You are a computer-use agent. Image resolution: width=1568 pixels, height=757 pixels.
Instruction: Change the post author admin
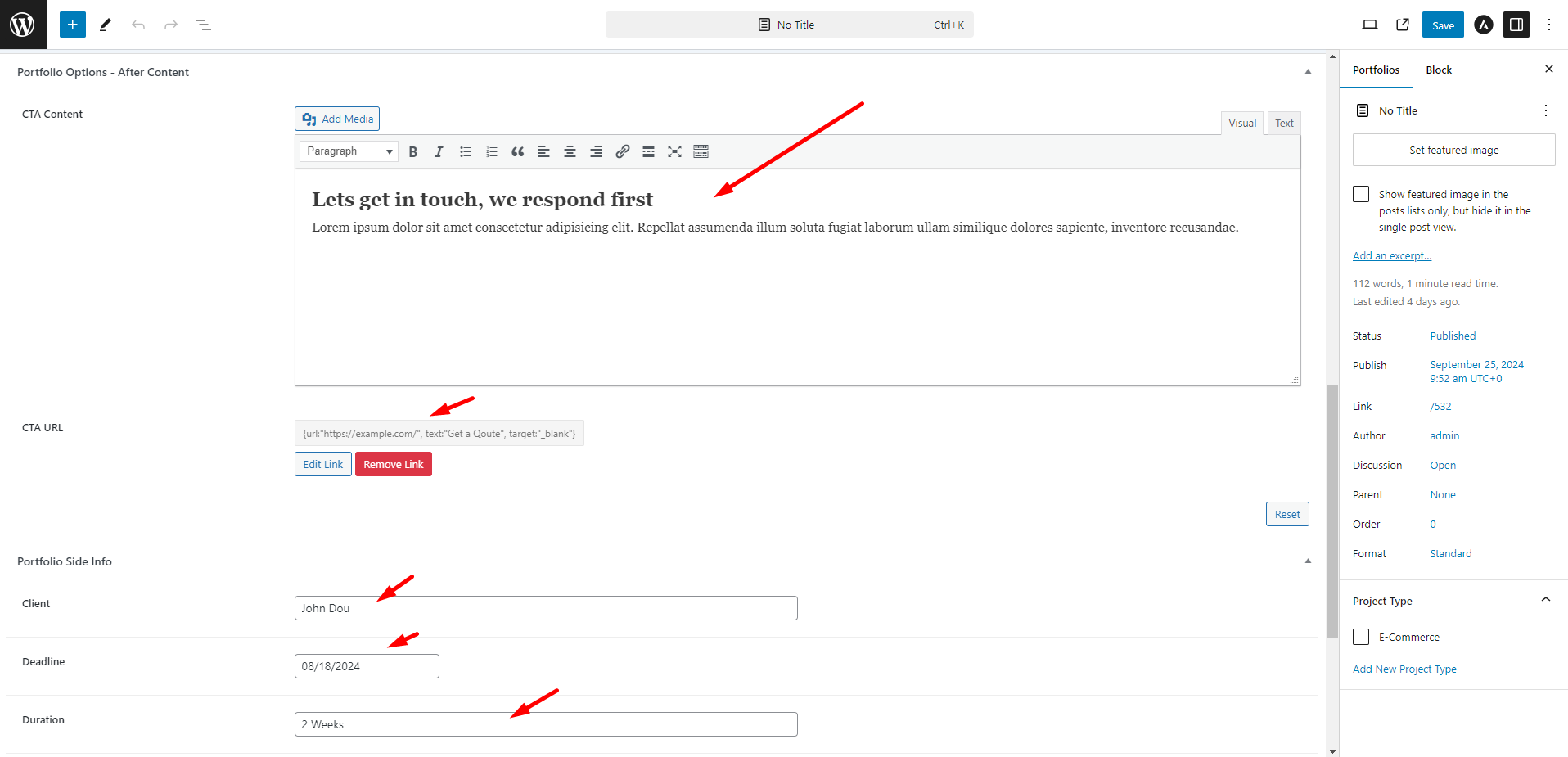(x=1444, y=435)
